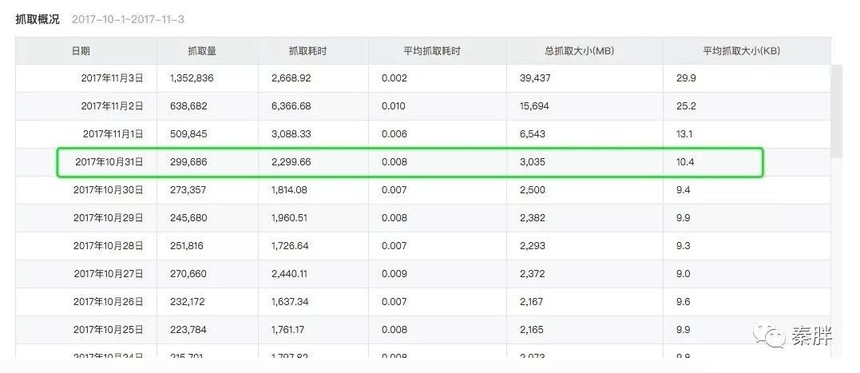Click crawl time value 1,814.08
Image resolution: width=860 pixels, height=373 pixels.
289,190
